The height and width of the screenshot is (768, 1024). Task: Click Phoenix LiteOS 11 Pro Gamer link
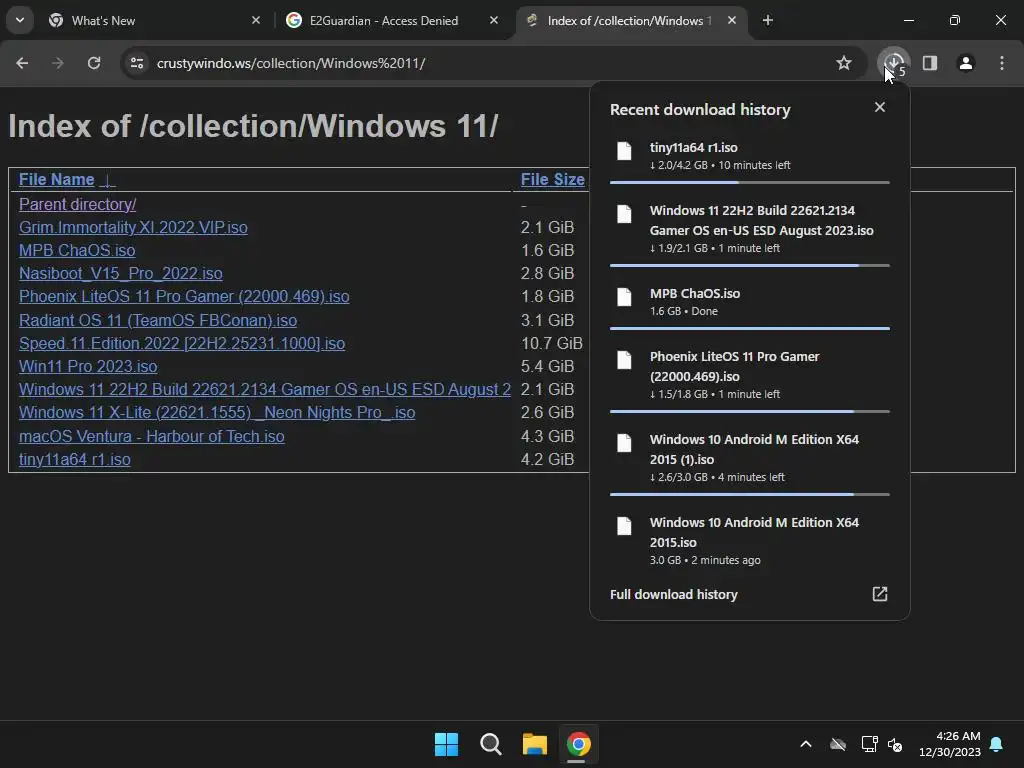click(x=184, y=296)
